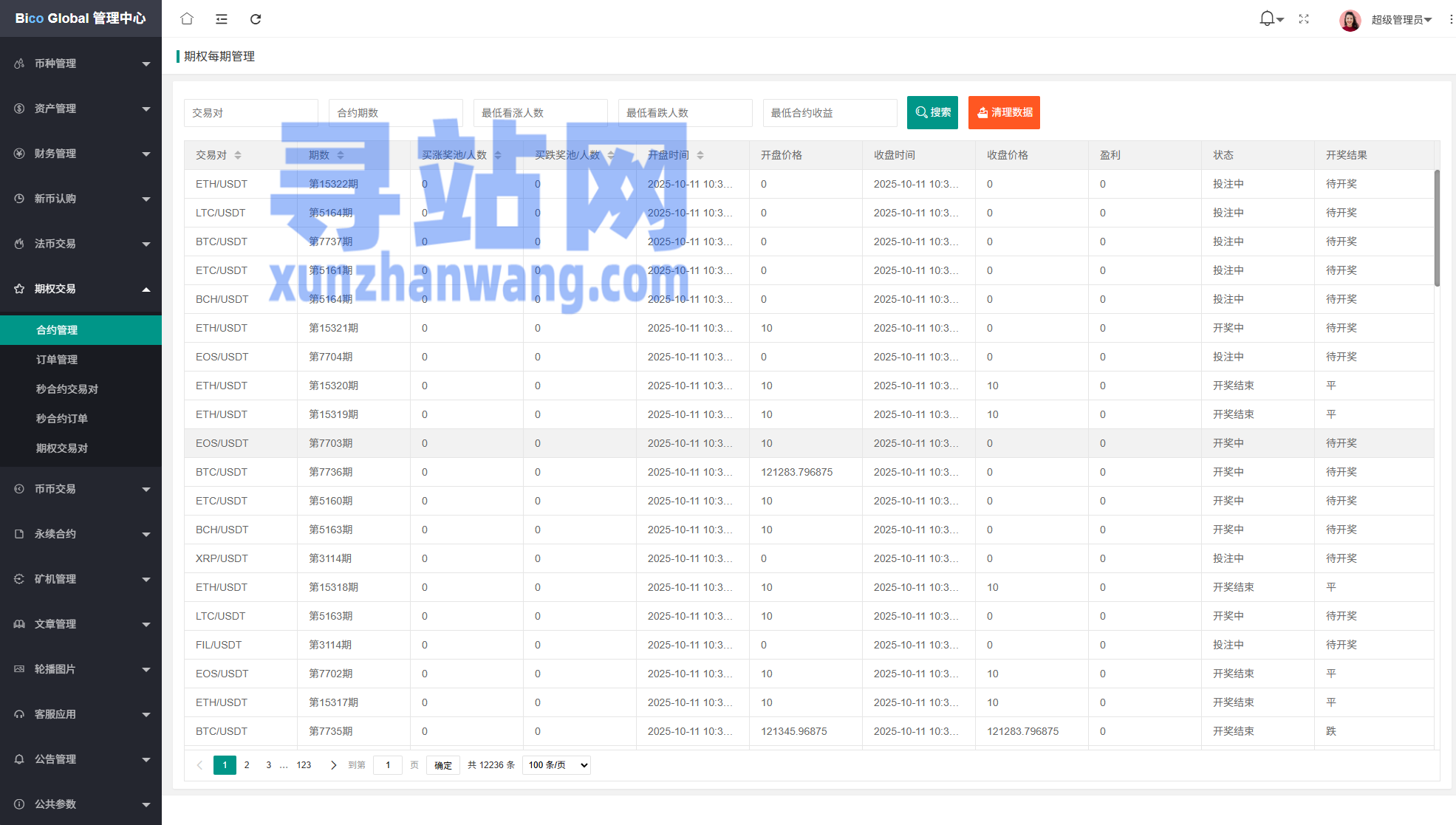1456x825 pixels.
Task: Click the orange 清理数据 button
Action: pos(1004,112)
